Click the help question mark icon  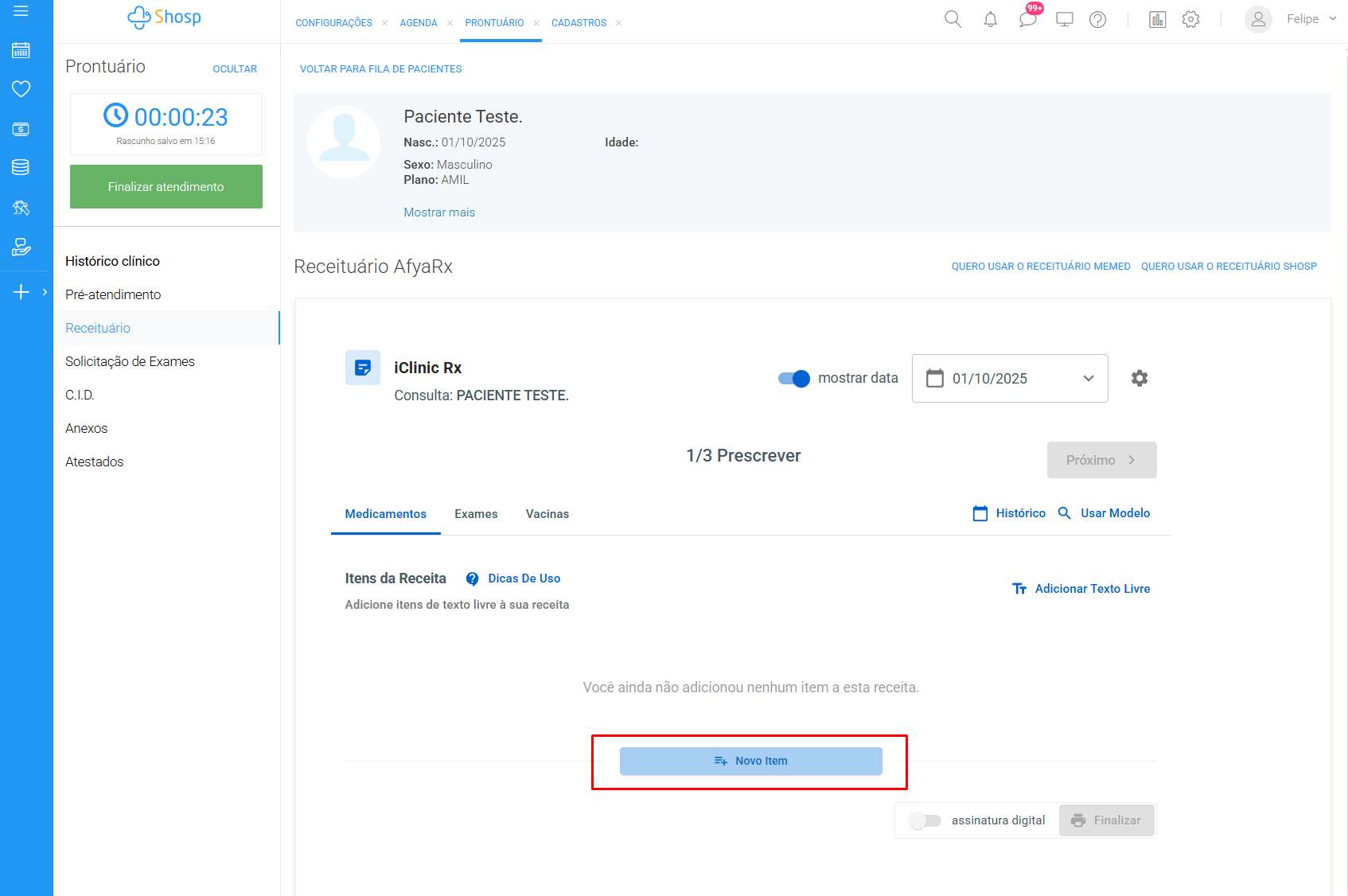pyautogui.click(x=1097, y=20)
